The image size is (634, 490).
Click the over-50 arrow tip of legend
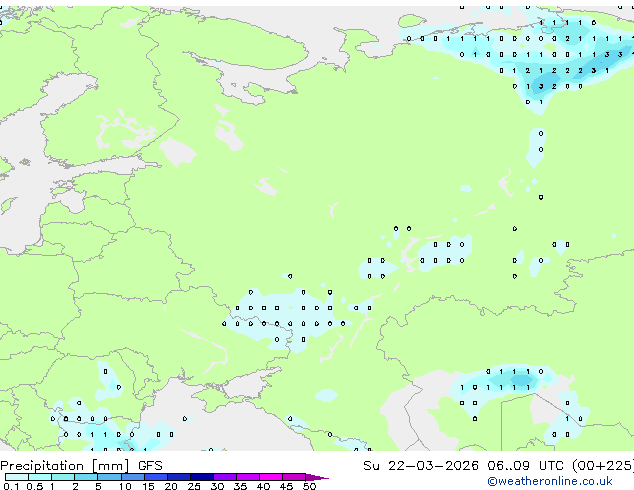pyautogui.click(x=317, y=477)
